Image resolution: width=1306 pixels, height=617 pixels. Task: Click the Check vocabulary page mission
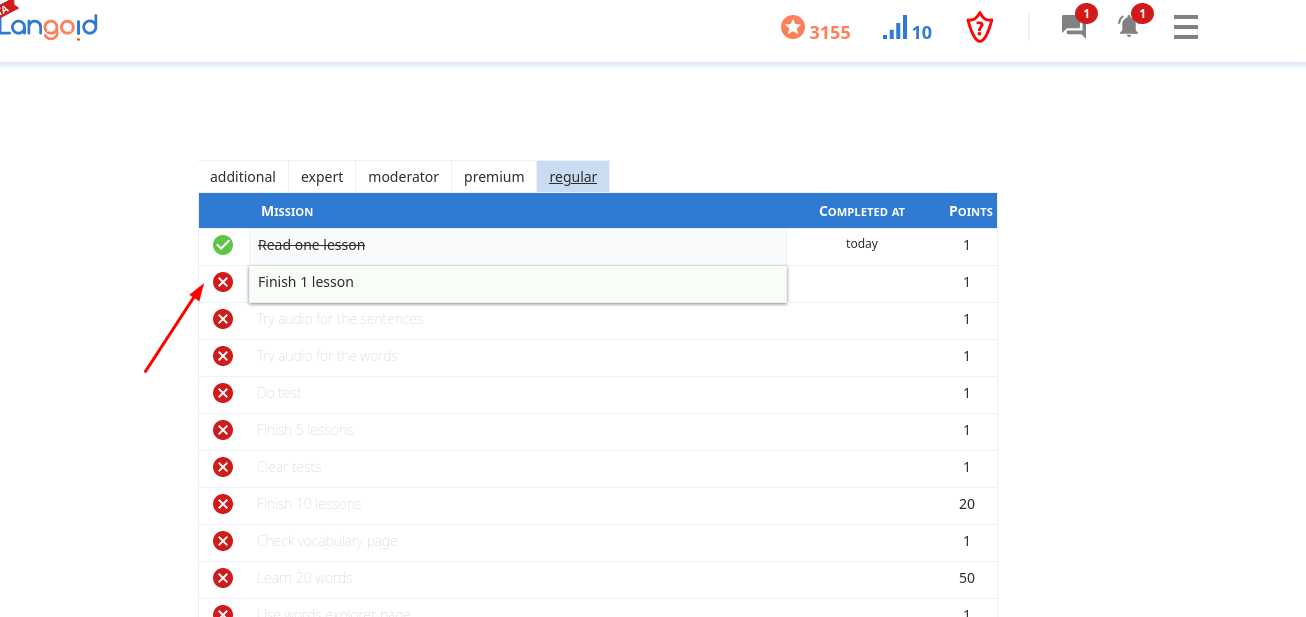pos(327,541)
